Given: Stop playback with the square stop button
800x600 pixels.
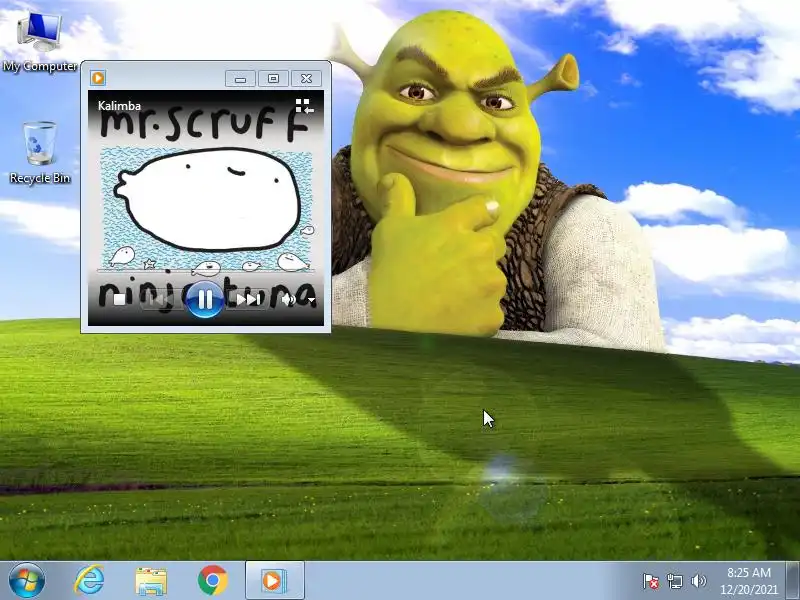Looking at the screenshot, I should (119, 299).
